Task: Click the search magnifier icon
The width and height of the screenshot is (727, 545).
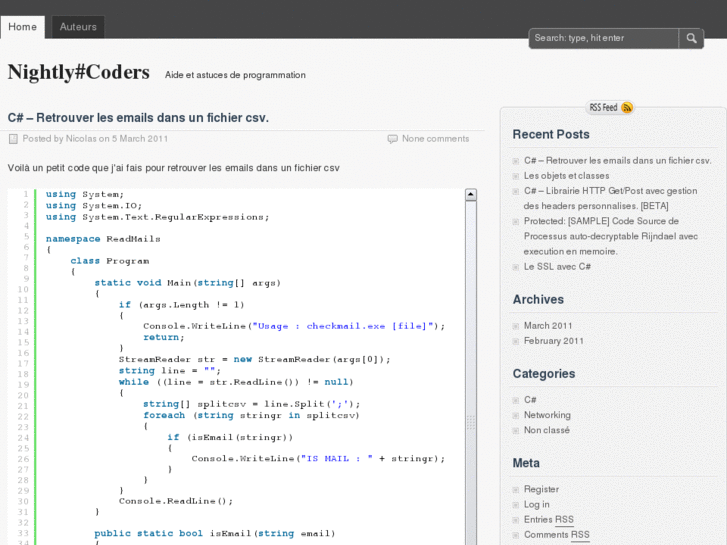Action: point(691,38)
